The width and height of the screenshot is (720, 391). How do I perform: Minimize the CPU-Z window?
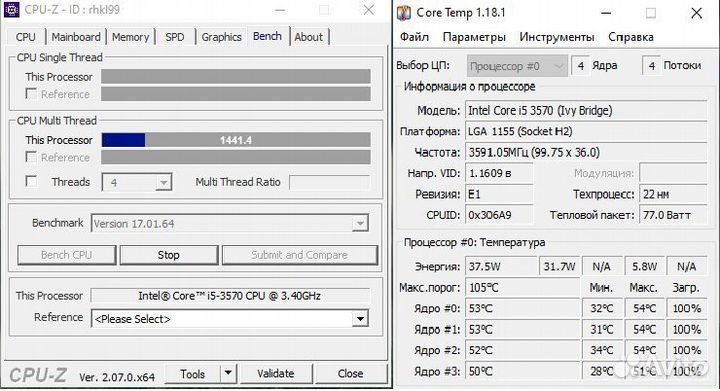pyautogui.click(x=280, y=10)
